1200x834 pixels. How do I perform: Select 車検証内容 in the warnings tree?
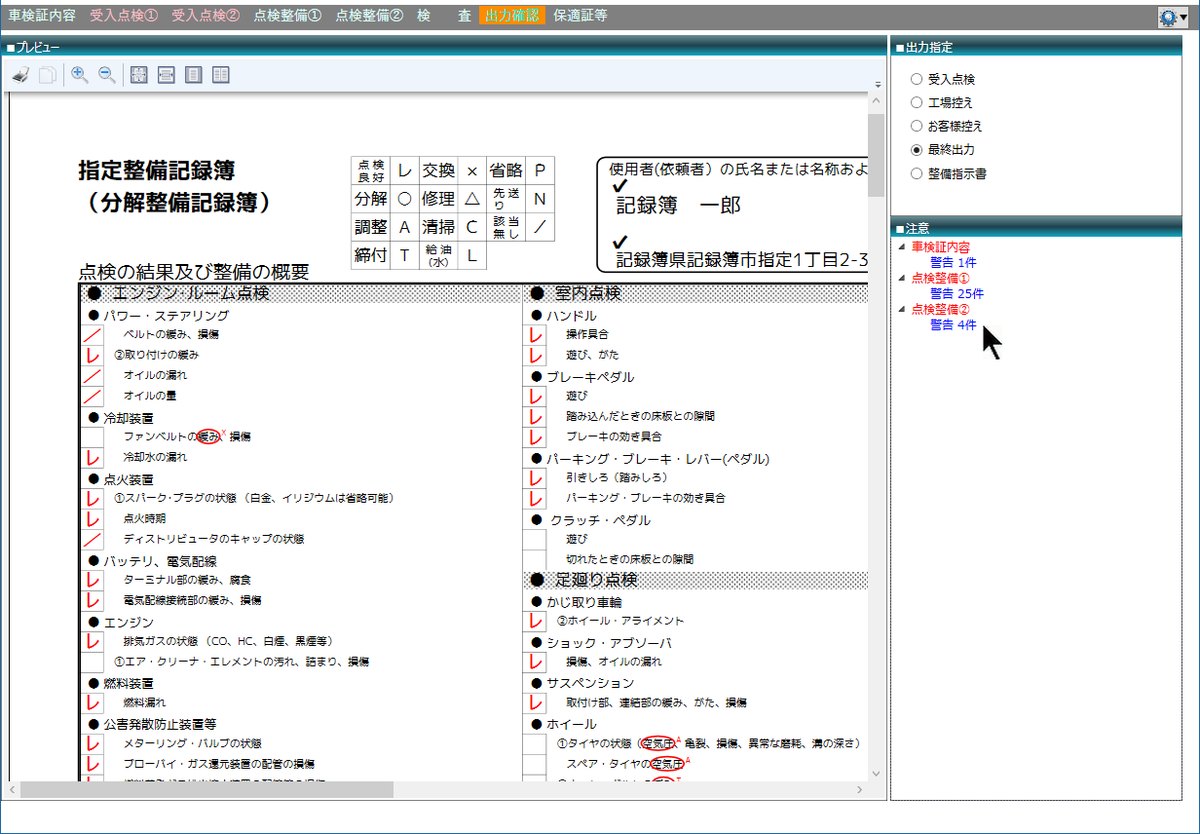tap(939, 246)
